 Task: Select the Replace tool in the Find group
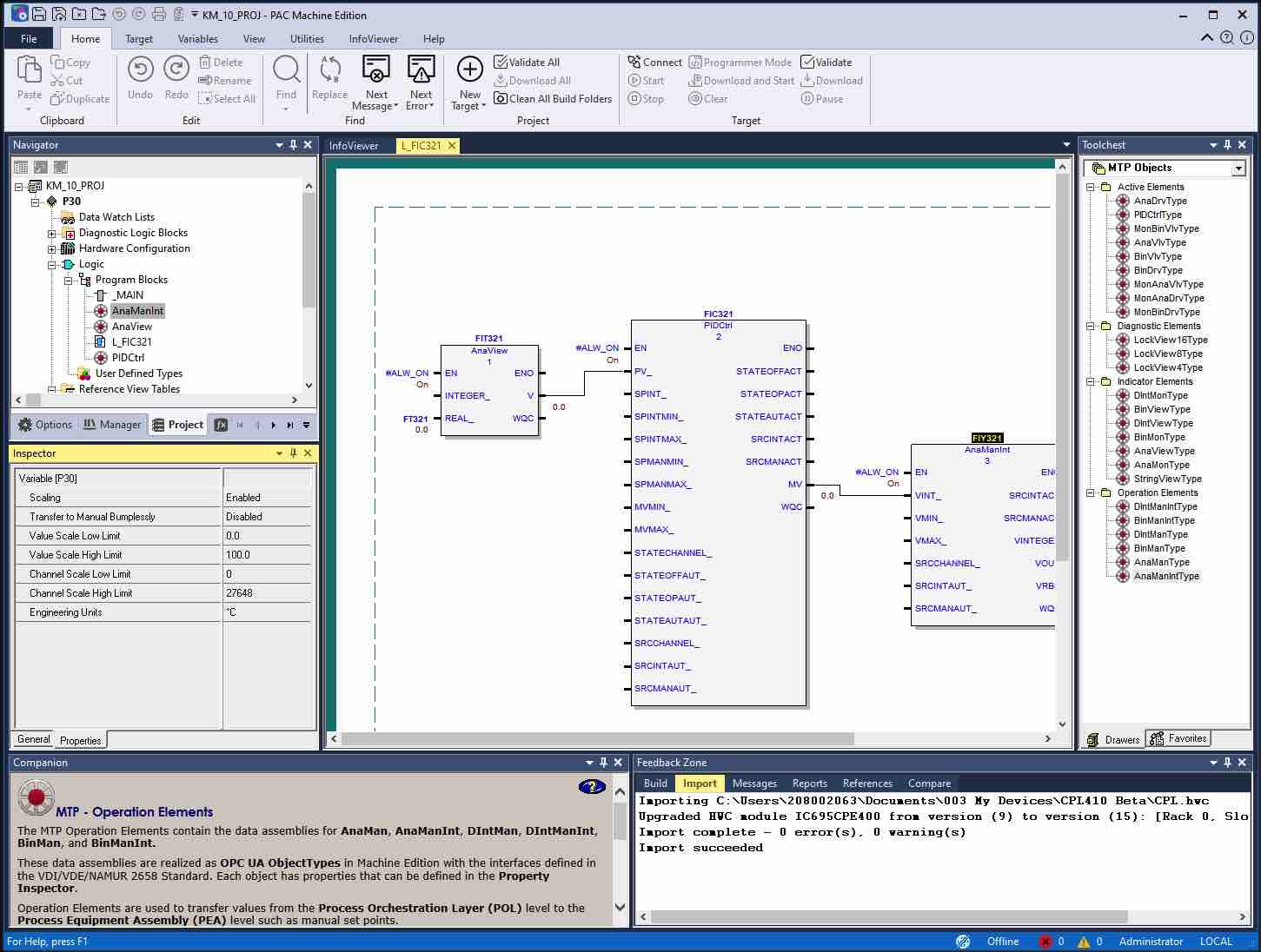click(329, 80)
